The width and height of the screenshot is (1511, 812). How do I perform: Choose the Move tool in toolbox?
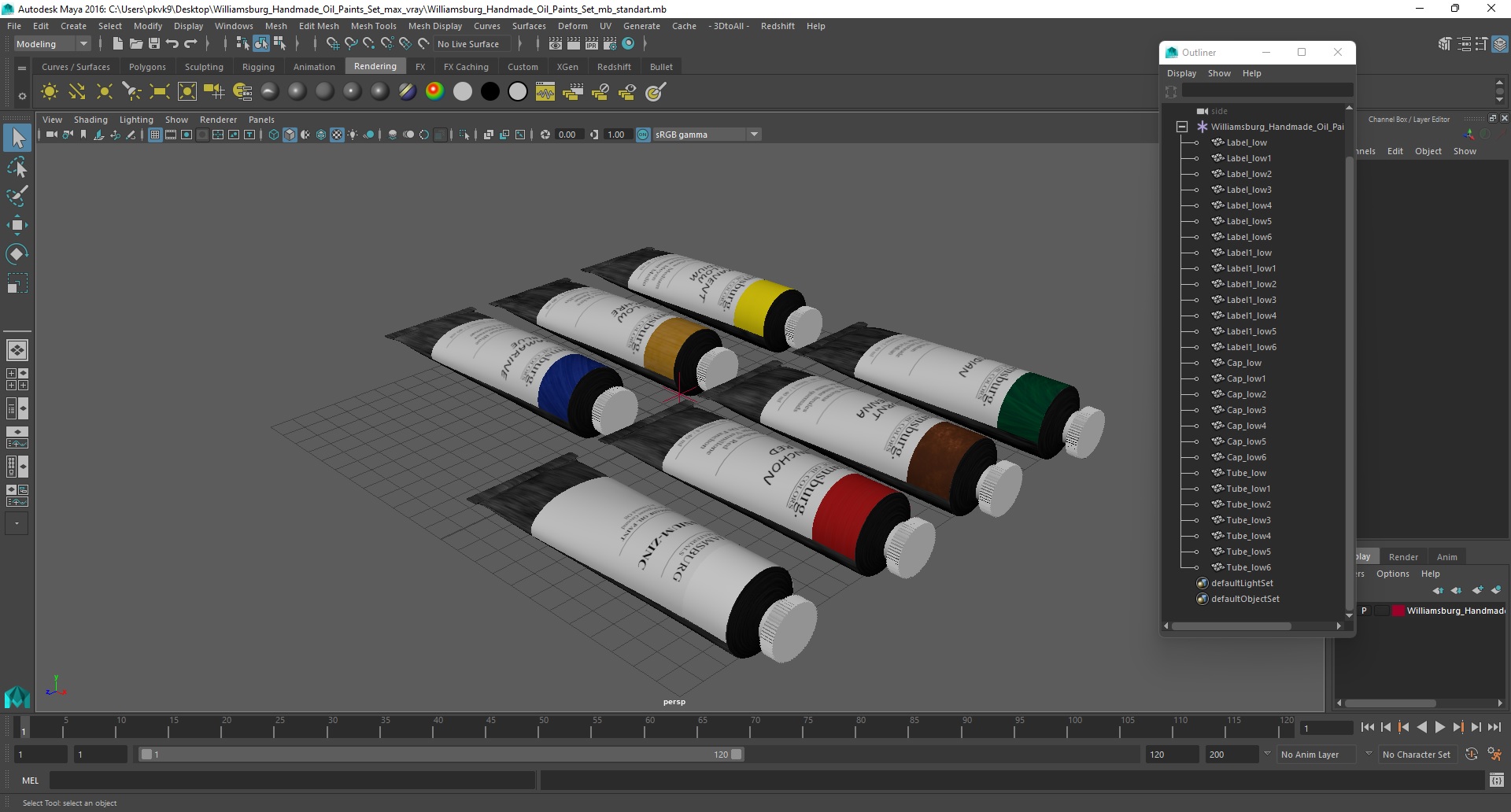click(x=17, y=225)
